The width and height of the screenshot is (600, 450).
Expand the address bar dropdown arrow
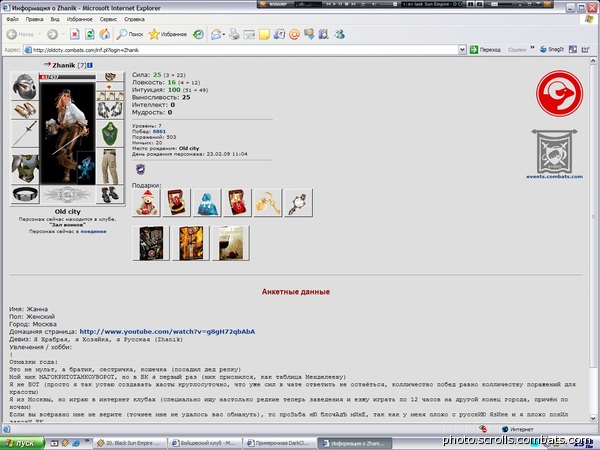click(462, 50)
